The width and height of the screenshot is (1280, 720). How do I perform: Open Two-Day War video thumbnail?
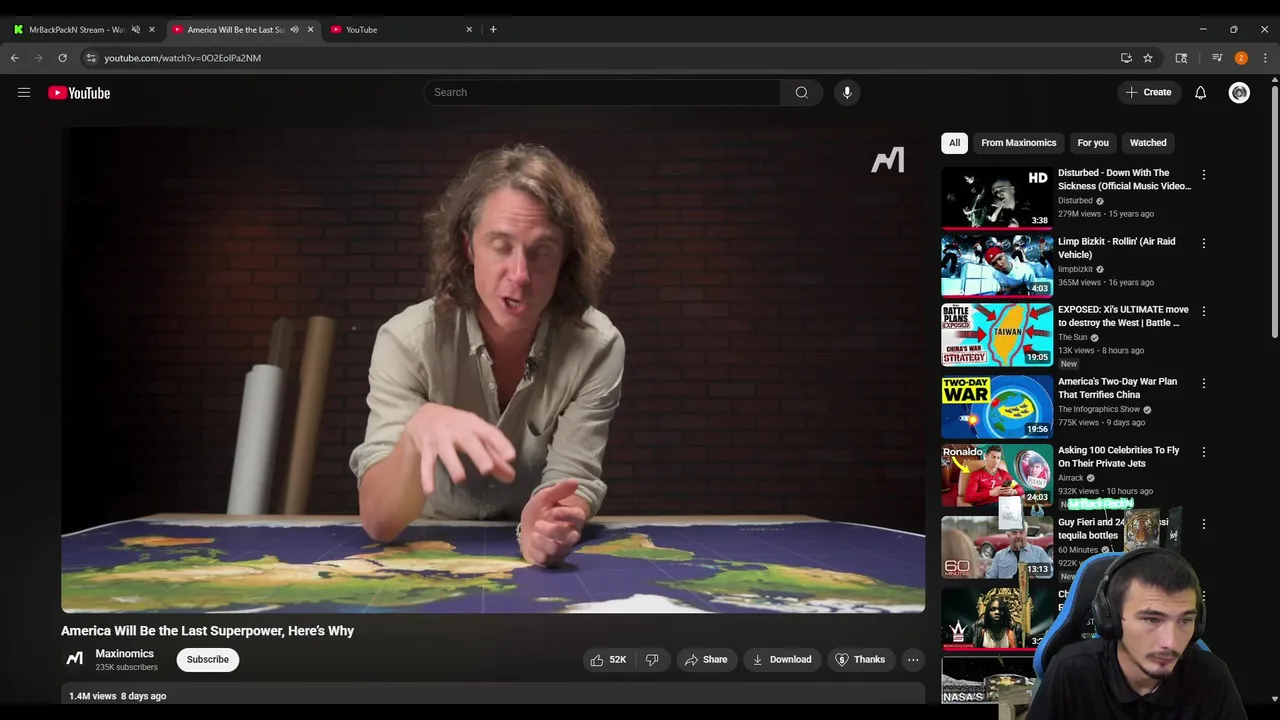(997, 406)
